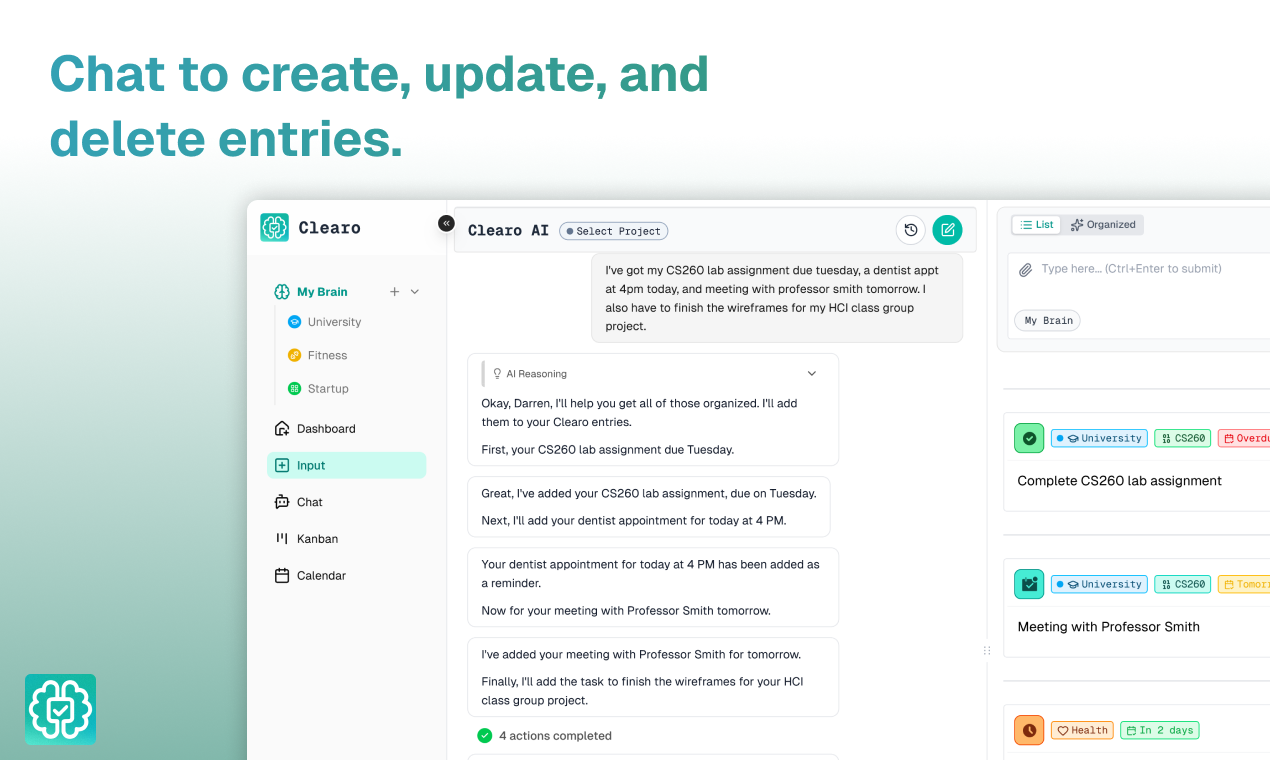This screenshot has width=1270, height=760.
Task: Click the orange clock status icon on Health entry
Action: click(x=1029, y=730)
